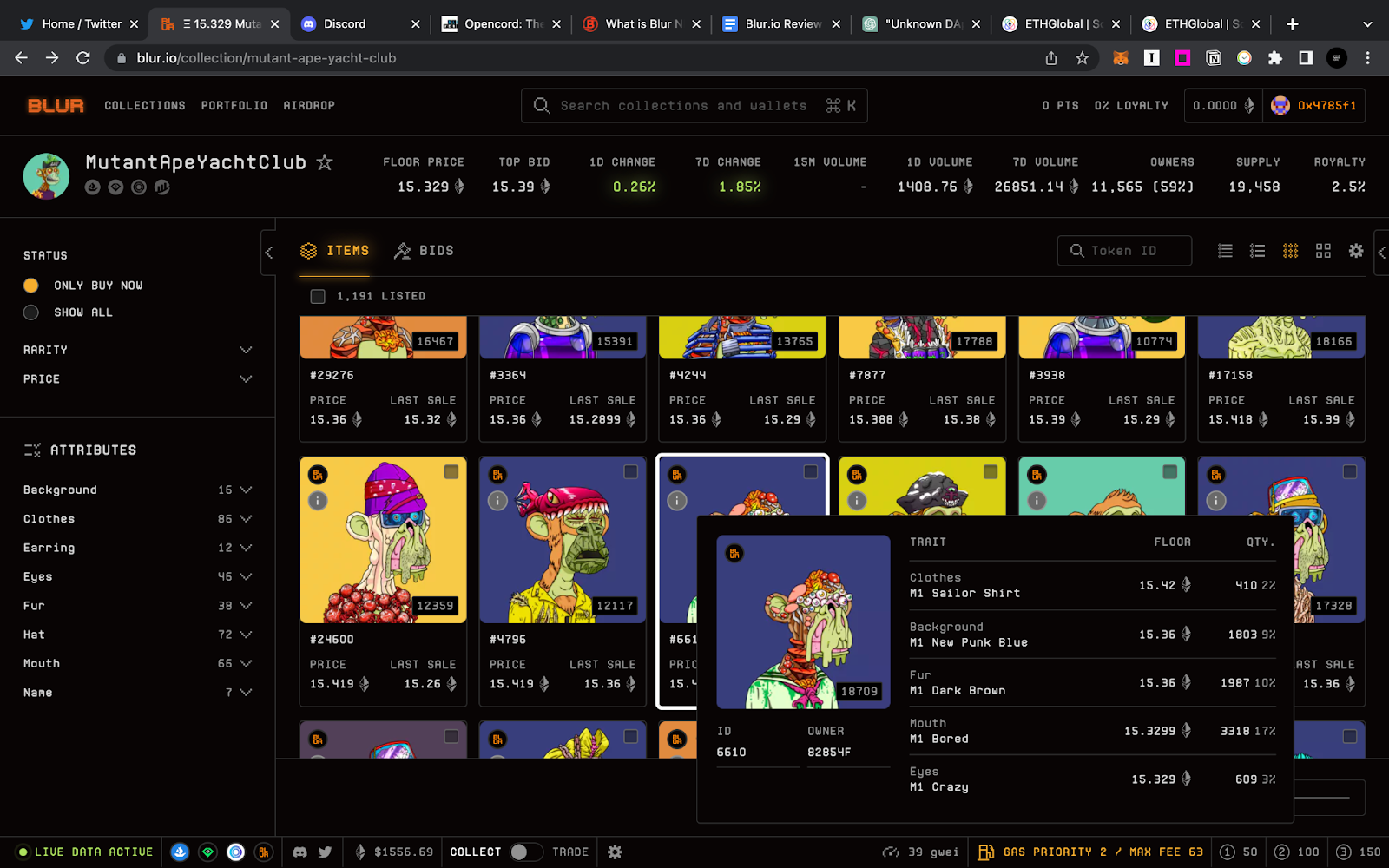The height and width of the screenshot is (868, 1389).
Task: Expand the Clothes attribute
Action: 137,519
